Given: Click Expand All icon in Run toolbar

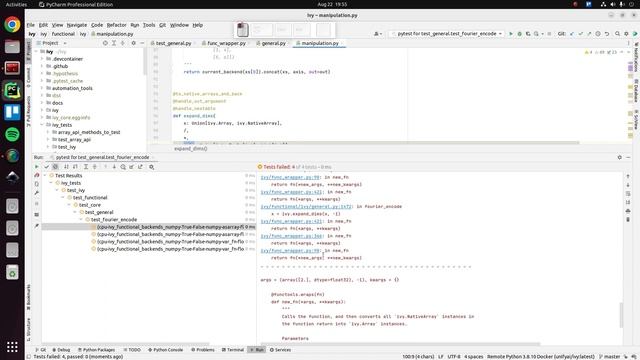Looking at the screenshot, I should coord(86,167).
